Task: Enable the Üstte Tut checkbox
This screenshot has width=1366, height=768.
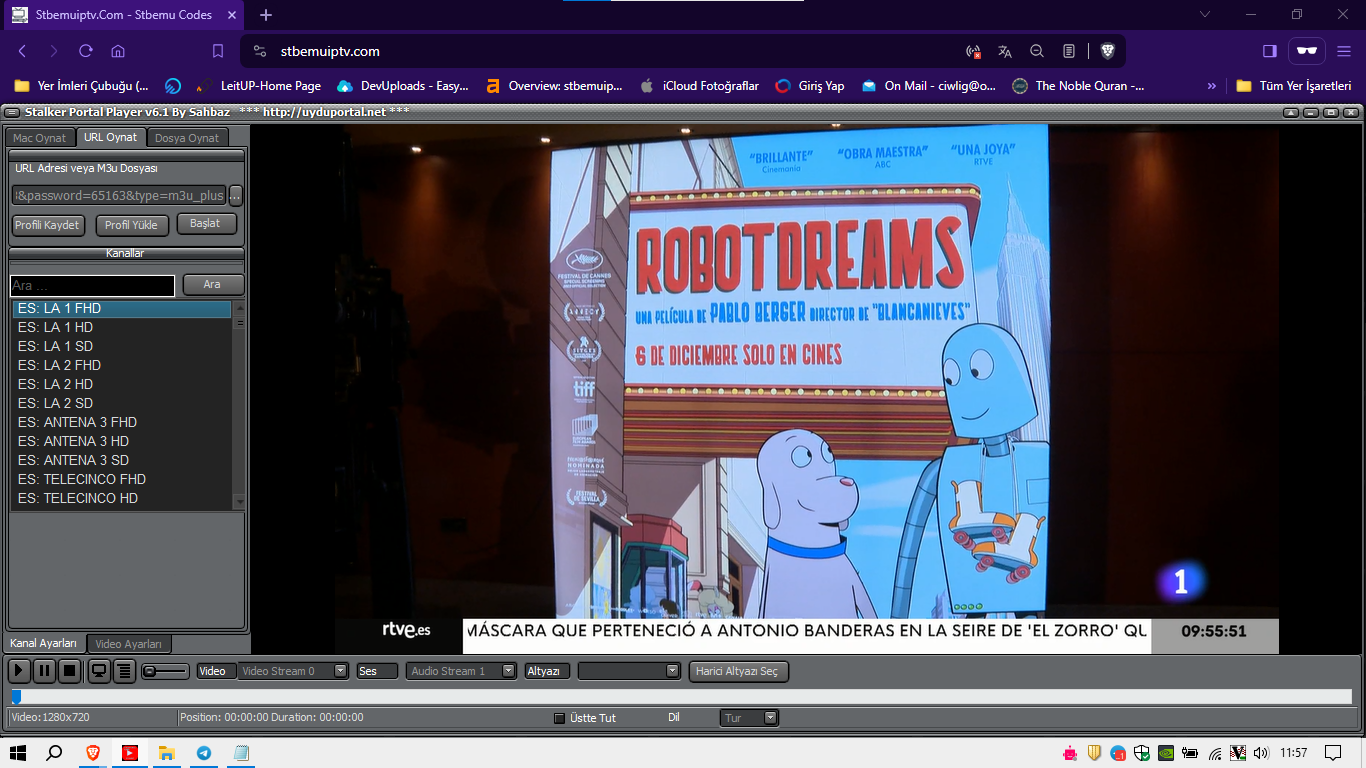Action: click(x=560, y=718)
